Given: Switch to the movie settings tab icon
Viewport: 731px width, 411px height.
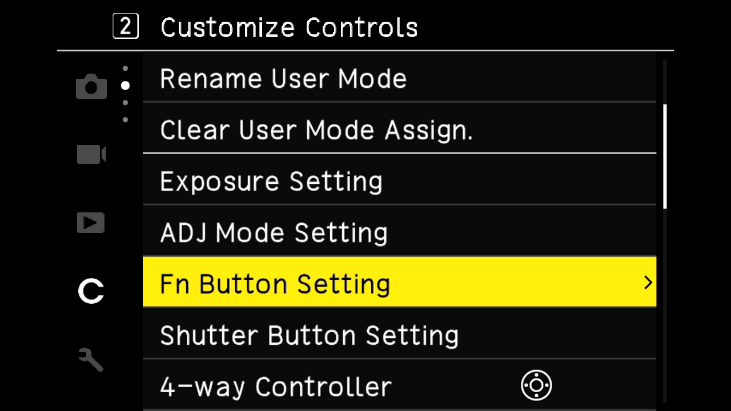Looking at the screenshot, I should [91, 154].
